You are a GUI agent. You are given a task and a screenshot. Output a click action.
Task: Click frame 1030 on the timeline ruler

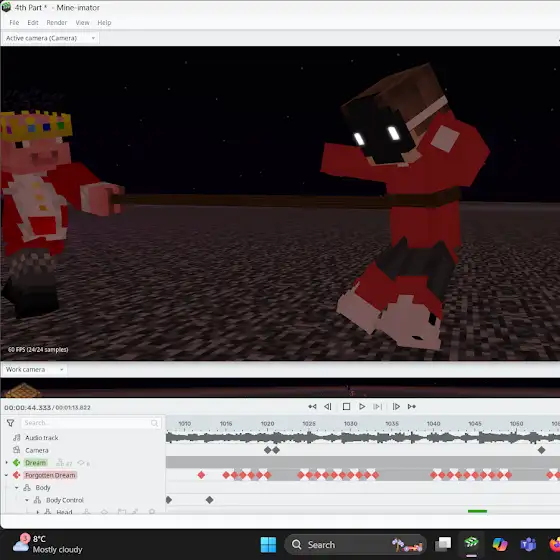pyautogui.click(x=350, y=424)
